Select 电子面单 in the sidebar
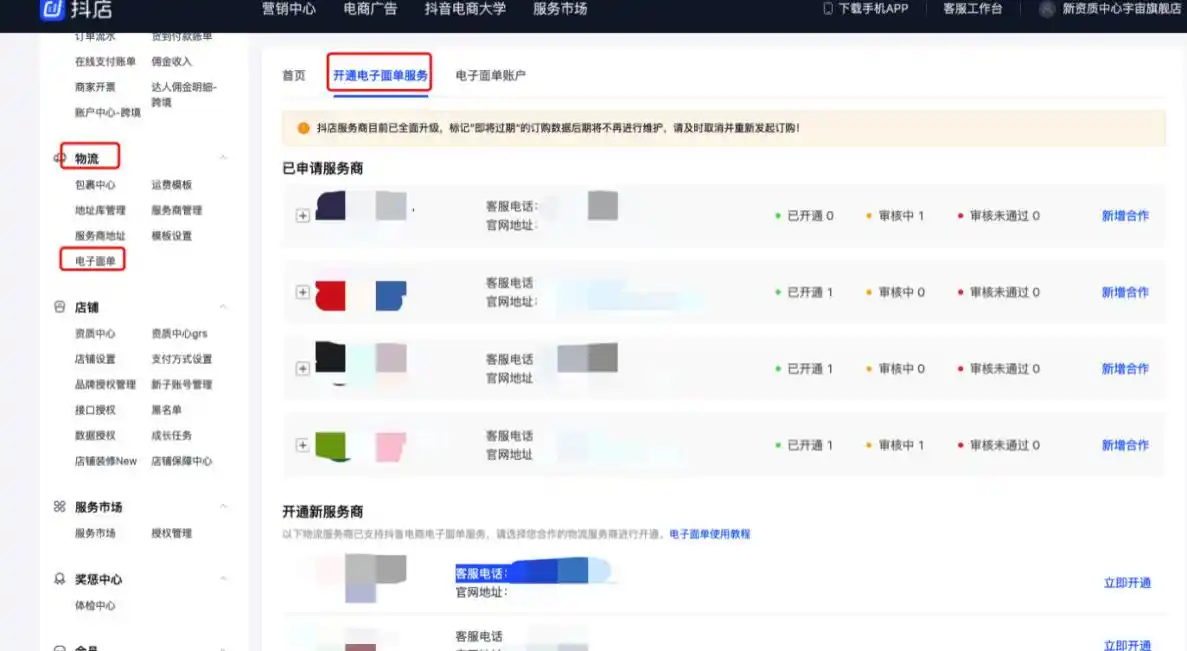Viewport: 1187px width, 651px height. point(95,261)
